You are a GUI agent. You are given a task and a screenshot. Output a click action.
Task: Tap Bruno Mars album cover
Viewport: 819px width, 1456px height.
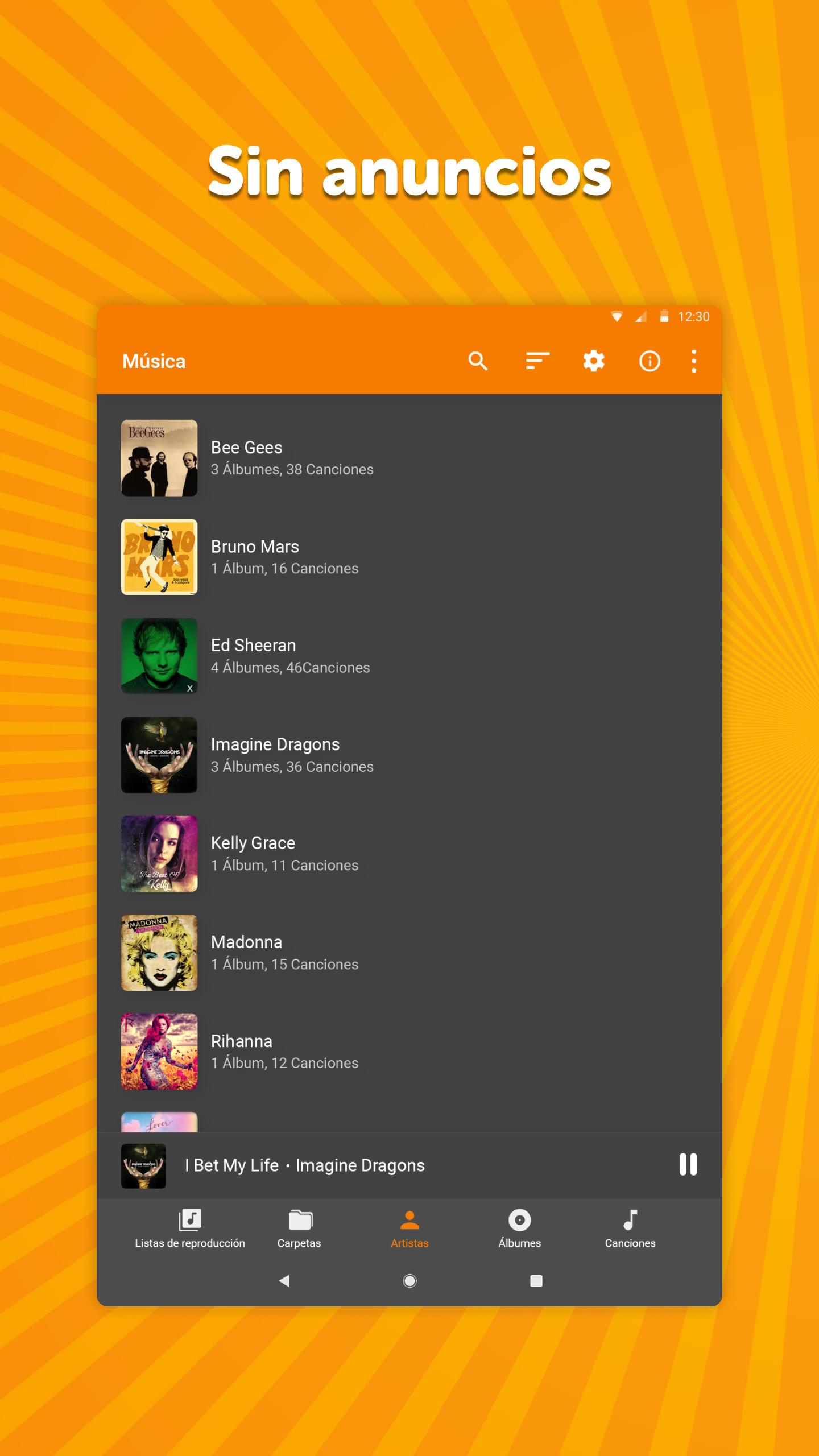click(x=159, y=557)
